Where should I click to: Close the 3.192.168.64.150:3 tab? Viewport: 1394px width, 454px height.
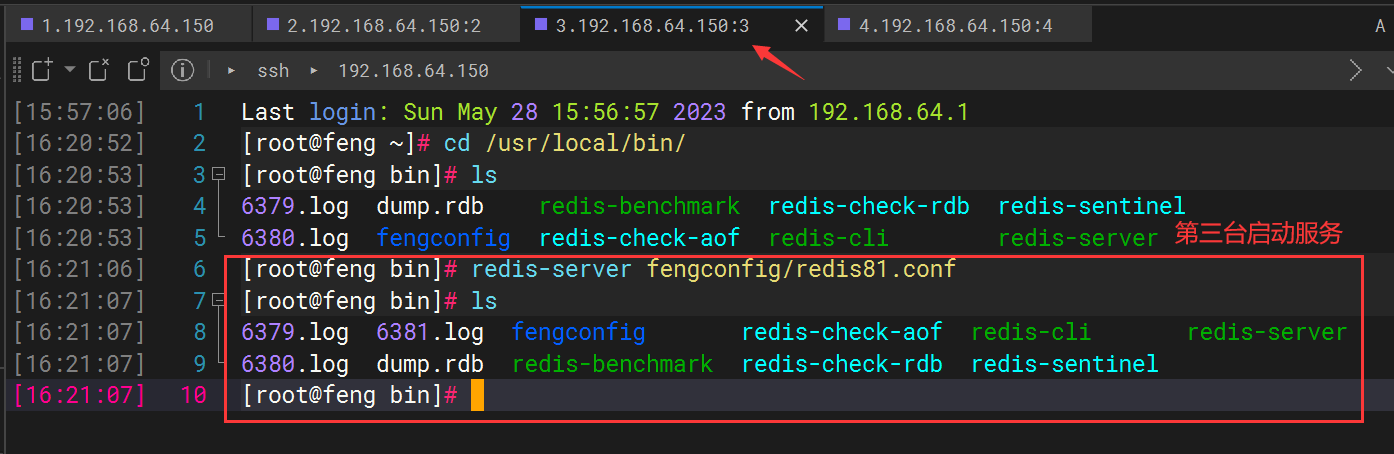click(x=801, y=26)
